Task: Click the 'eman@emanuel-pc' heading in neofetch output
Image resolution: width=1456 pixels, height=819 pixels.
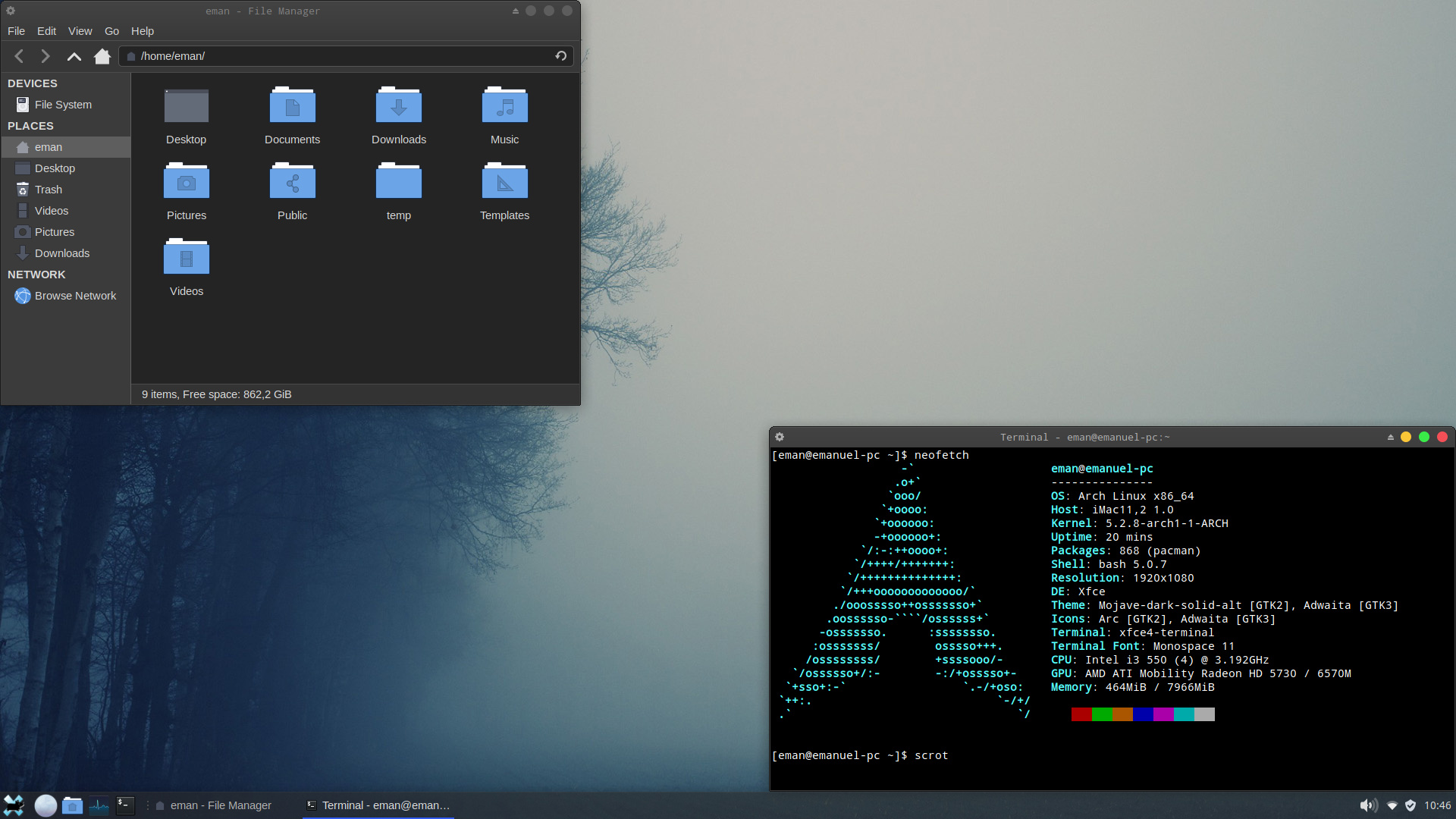Action: coord(1102,469)
